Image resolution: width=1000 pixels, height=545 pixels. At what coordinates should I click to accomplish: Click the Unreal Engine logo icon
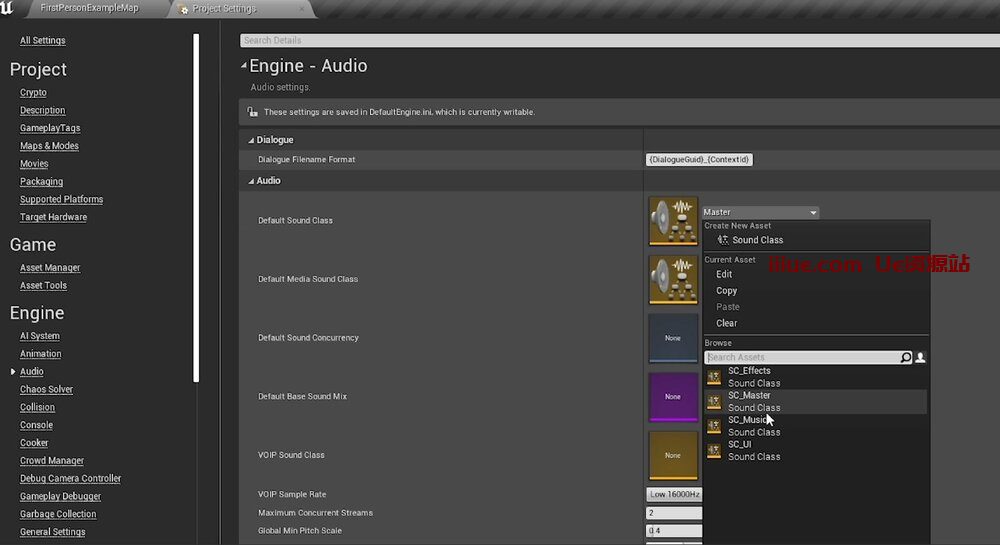tap(8, 8)
